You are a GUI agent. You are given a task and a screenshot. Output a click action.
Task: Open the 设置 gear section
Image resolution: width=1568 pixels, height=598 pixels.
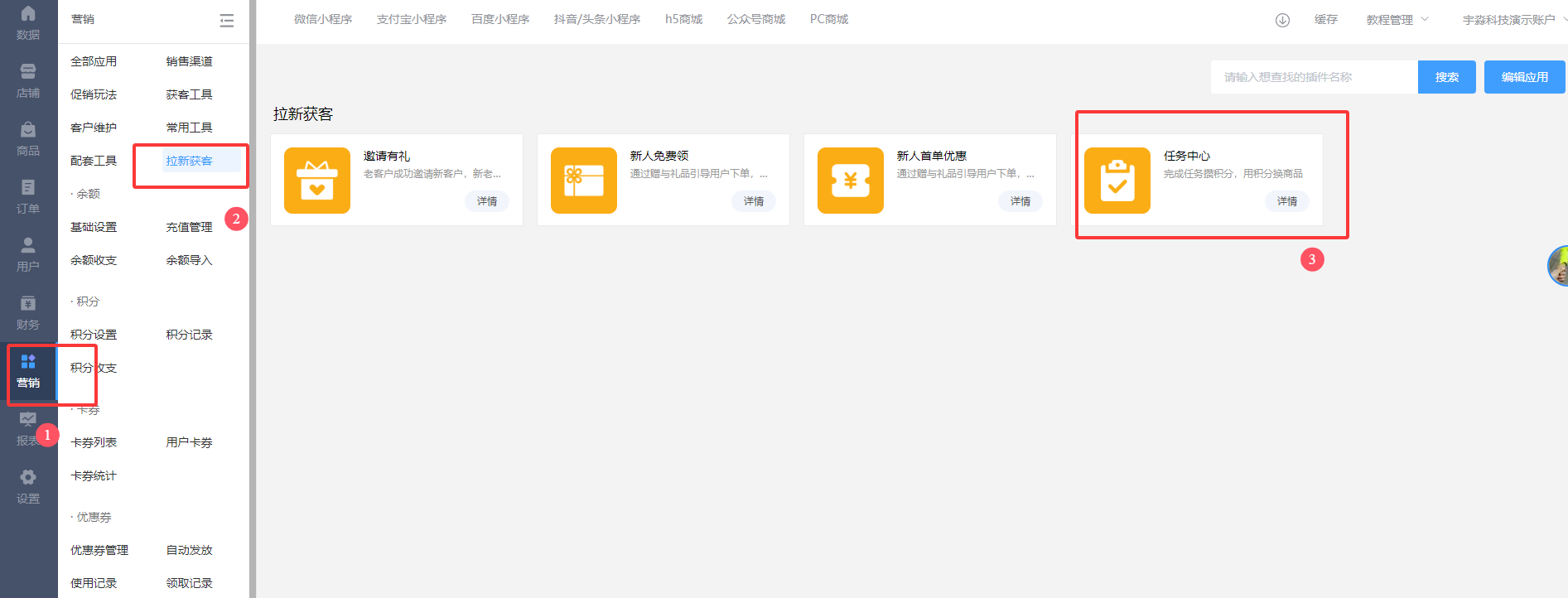point(28,487)
